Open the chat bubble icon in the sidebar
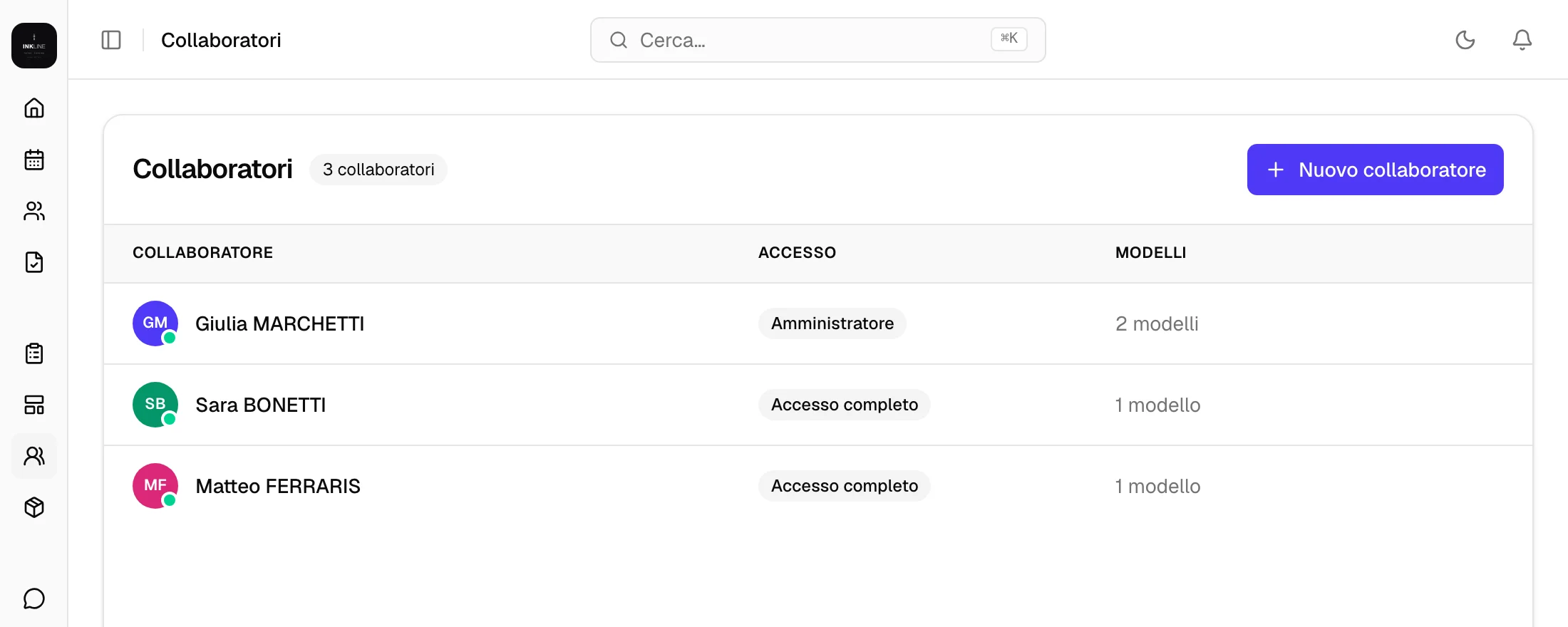Image resolution: width=1568 pixels, height=627 pixels. [34, 598]
